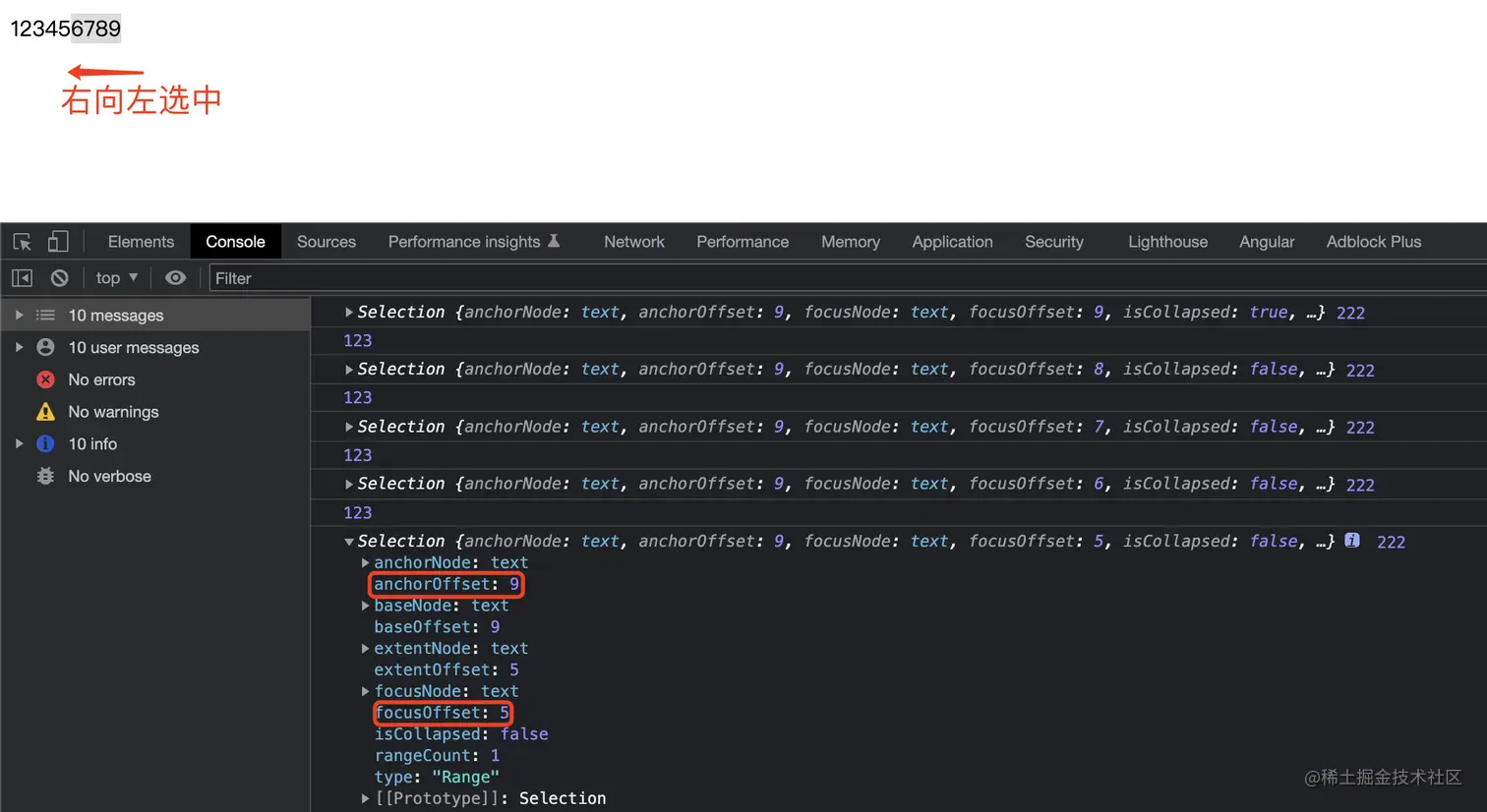Click the 'anchorOffset: 9' property line
Viewport: 1487px width, 812px height.
tap(446, 584)
